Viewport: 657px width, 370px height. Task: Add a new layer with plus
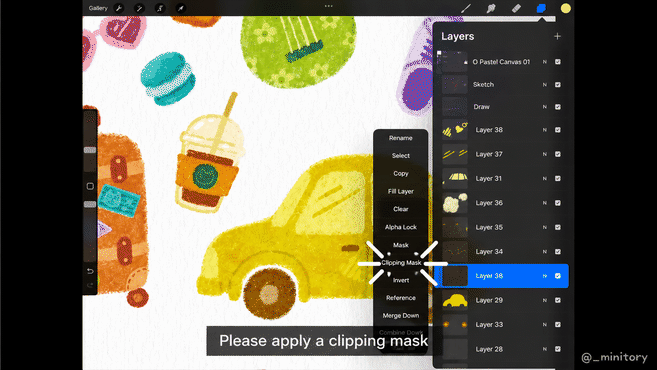(x=557, y=36)
